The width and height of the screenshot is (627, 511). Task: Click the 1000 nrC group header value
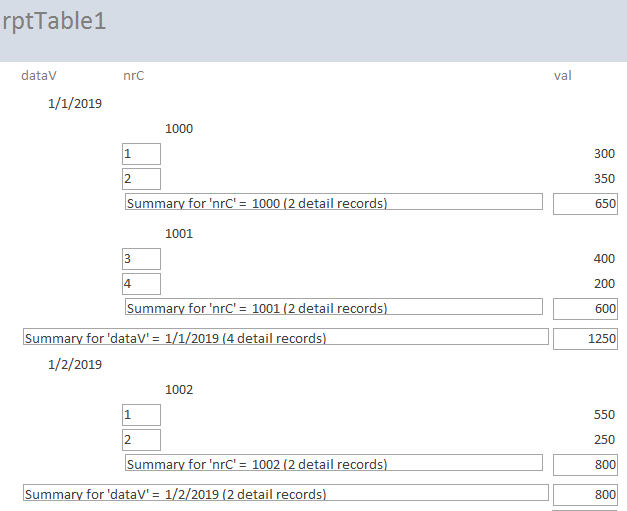[179, 129]
